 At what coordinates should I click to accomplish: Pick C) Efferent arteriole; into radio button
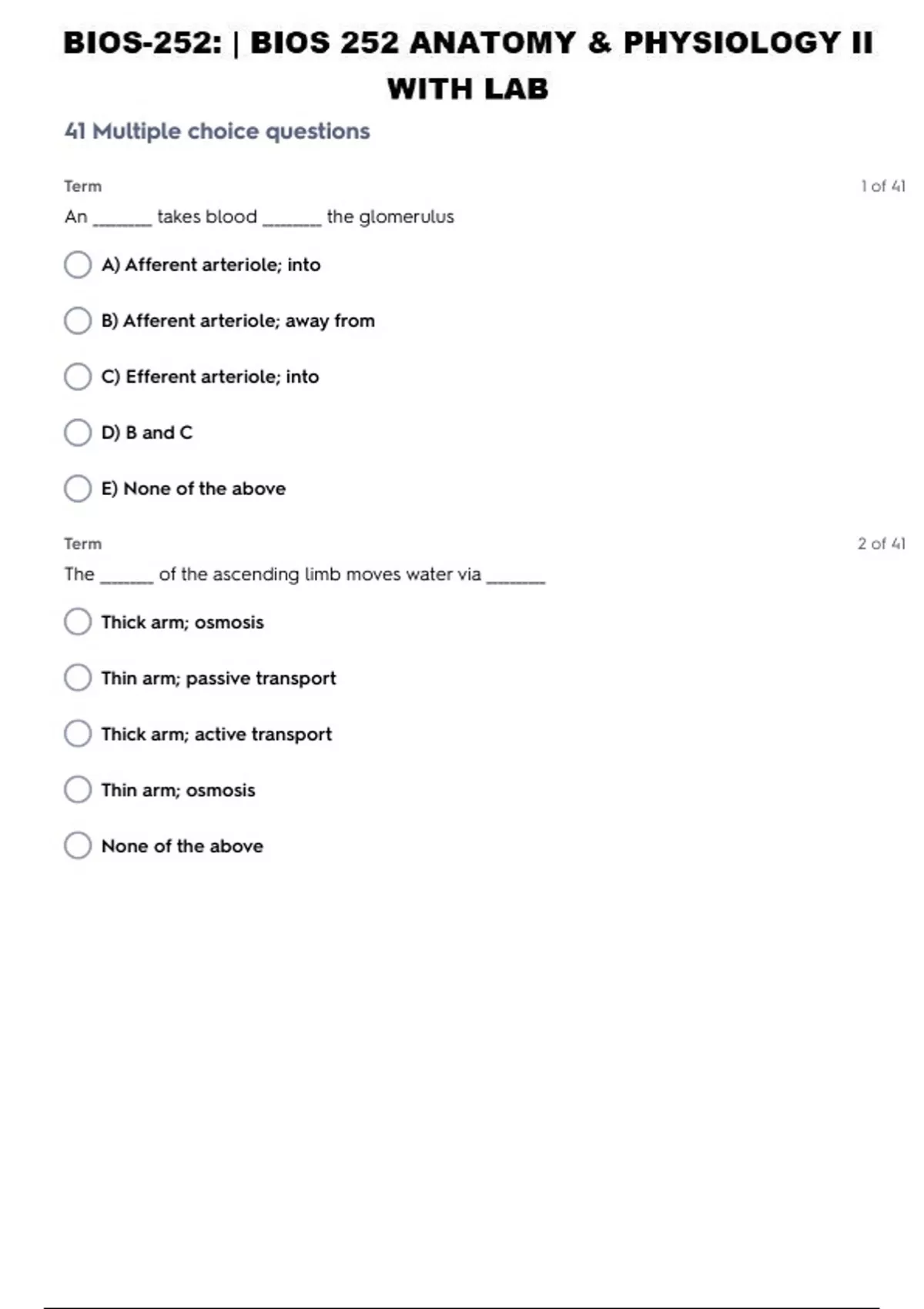(x=78, y=377)
